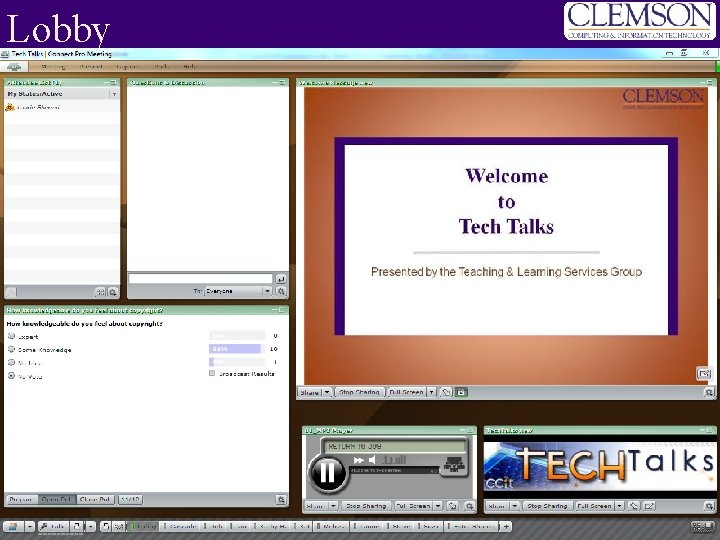Expand Full Screen dropdown in MP3 Player pod
This screenshot has width=720, height=540.
(438, 506)
